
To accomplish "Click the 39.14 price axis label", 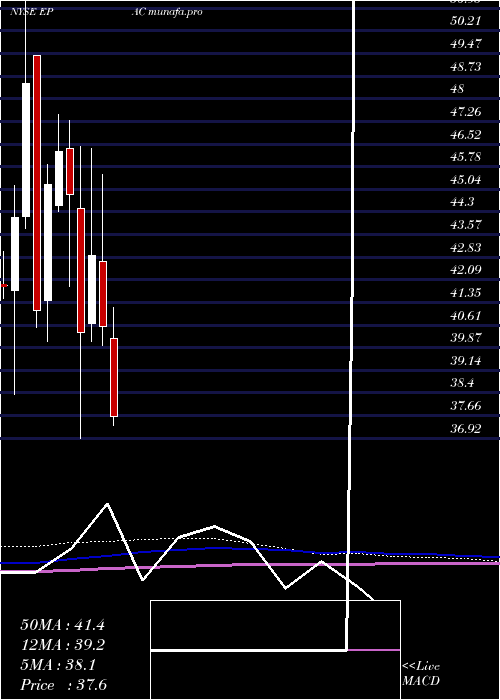I will 466,361.
